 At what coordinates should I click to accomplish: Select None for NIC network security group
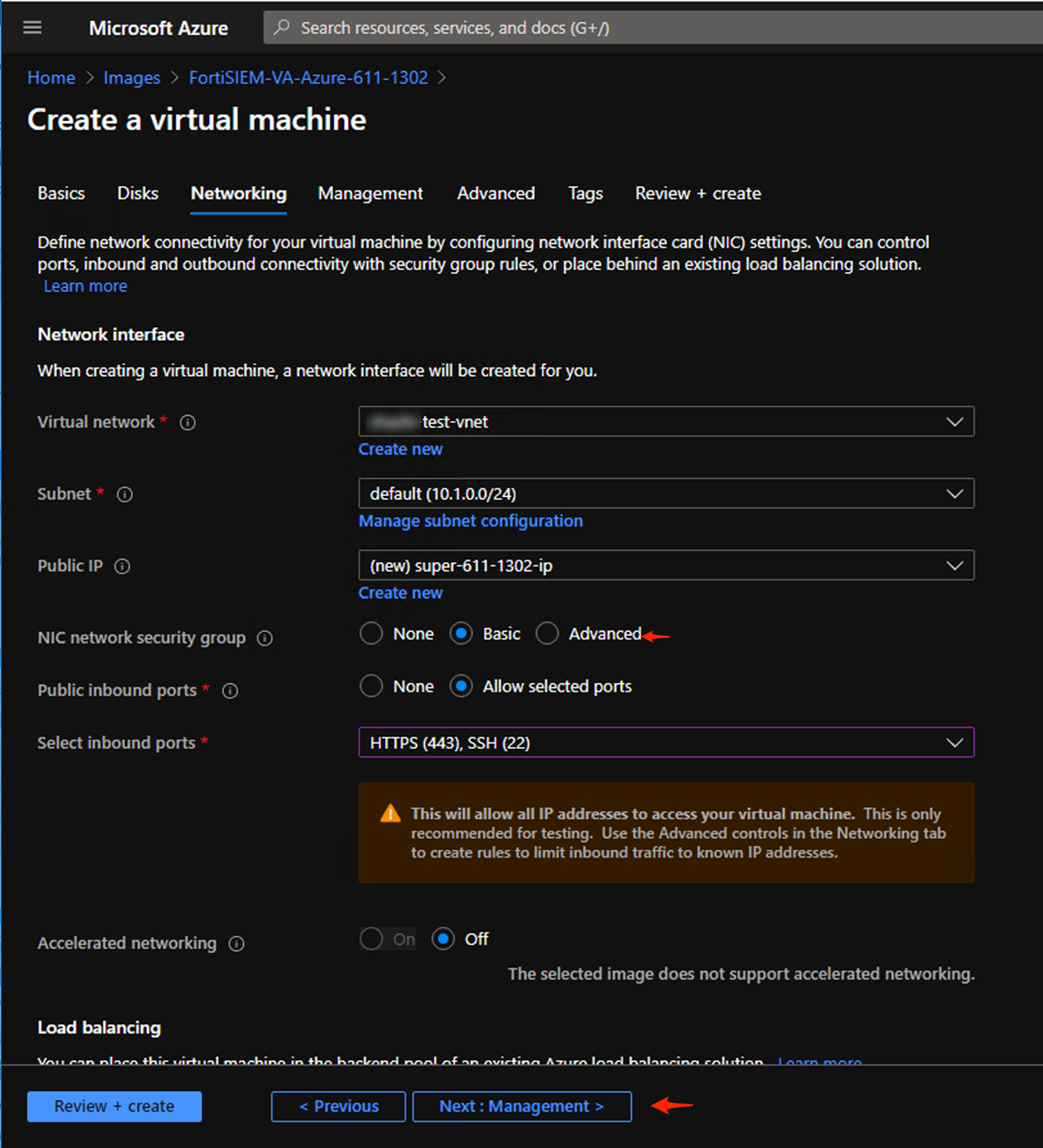tap(372, 634)
